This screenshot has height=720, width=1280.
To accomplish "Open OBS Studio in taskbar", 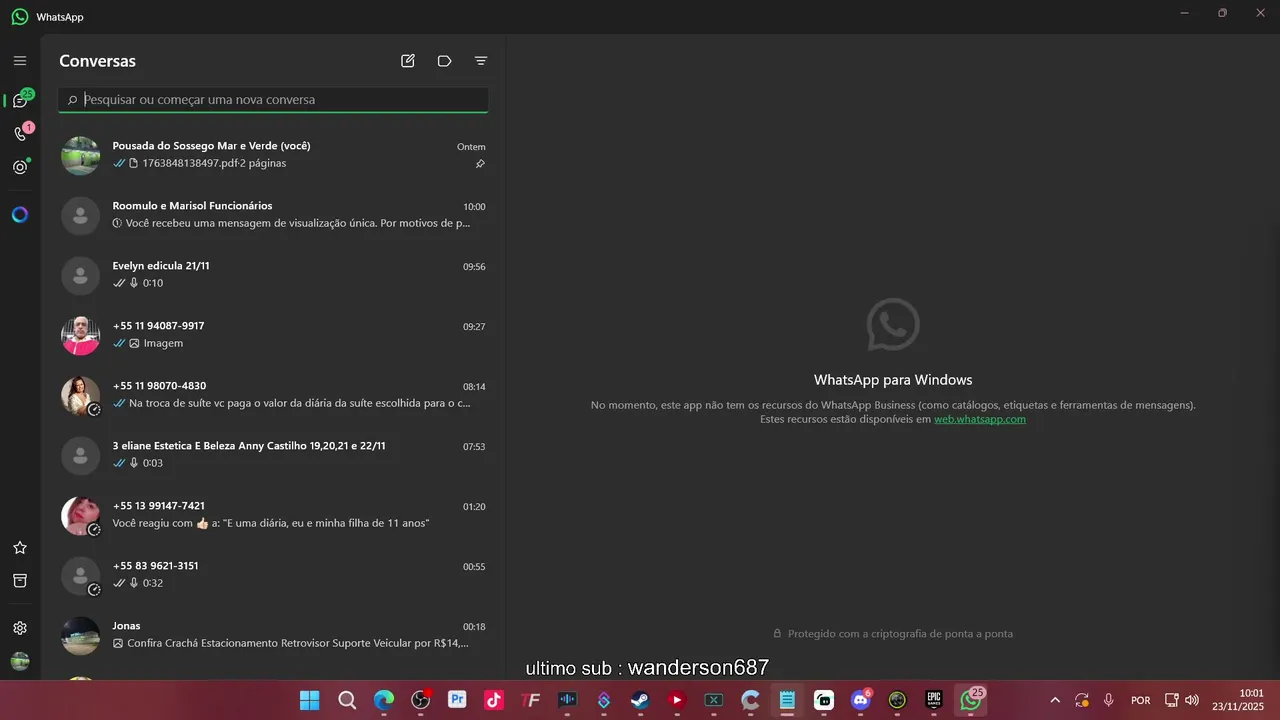I will [x=421, y=700].
